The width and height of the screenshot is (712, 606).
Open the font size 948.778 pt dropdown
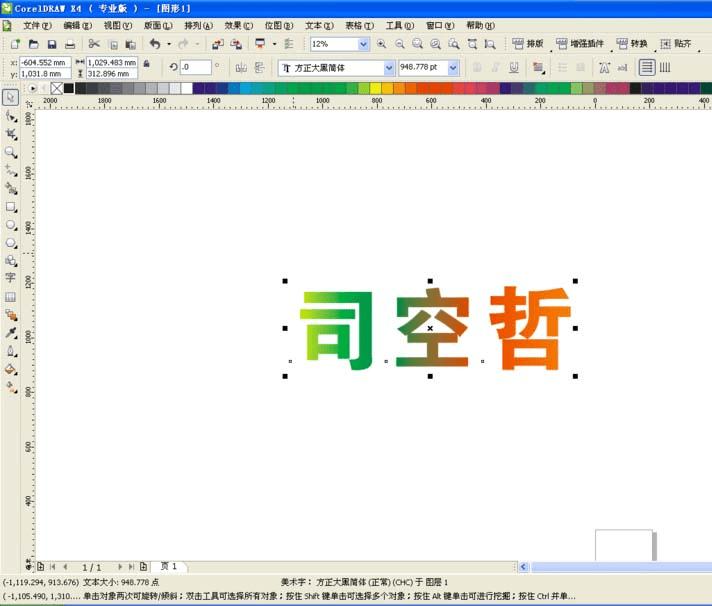coord(453,68)
